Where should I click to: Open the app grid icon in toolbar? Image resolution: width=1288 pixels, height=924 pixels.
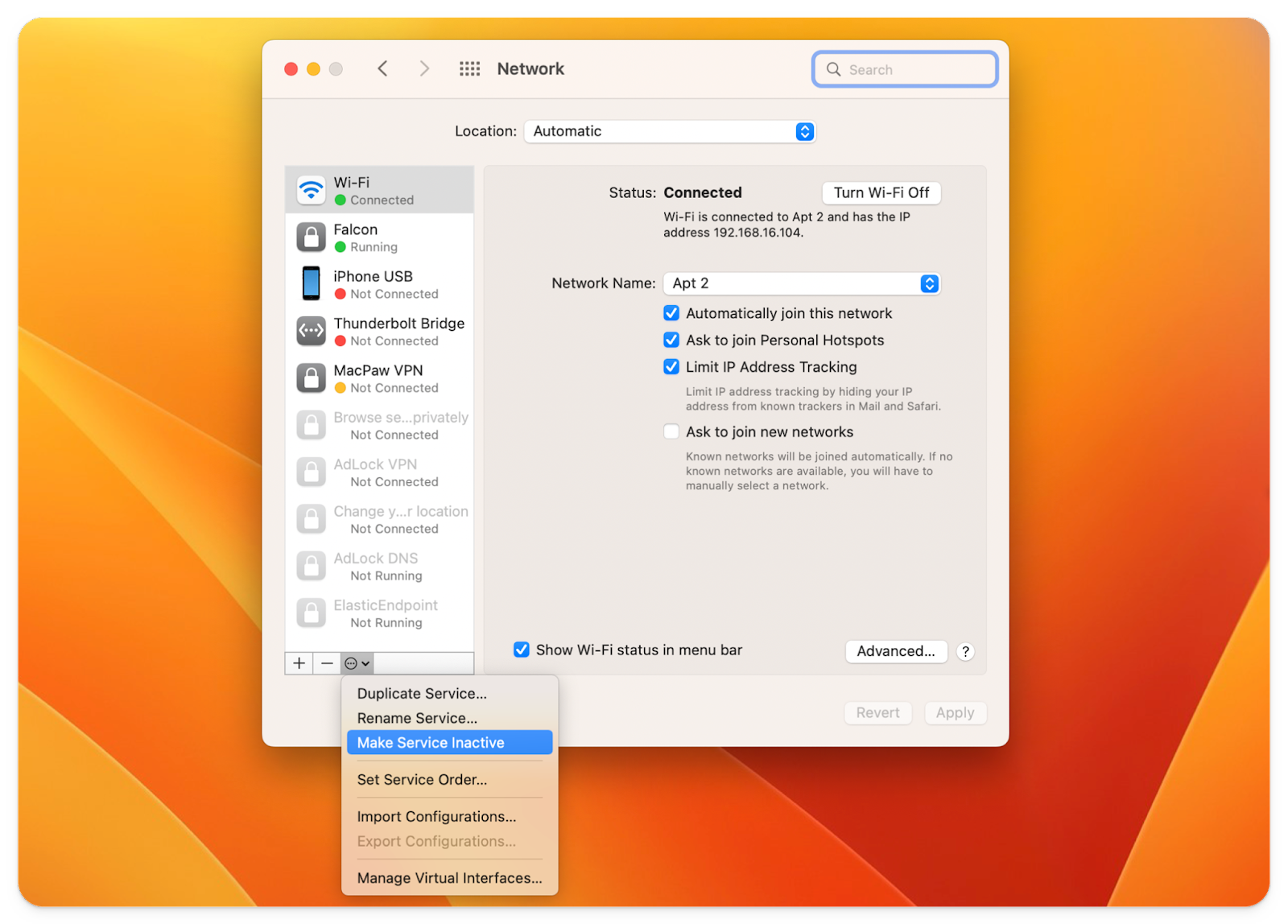coord(469,68)
